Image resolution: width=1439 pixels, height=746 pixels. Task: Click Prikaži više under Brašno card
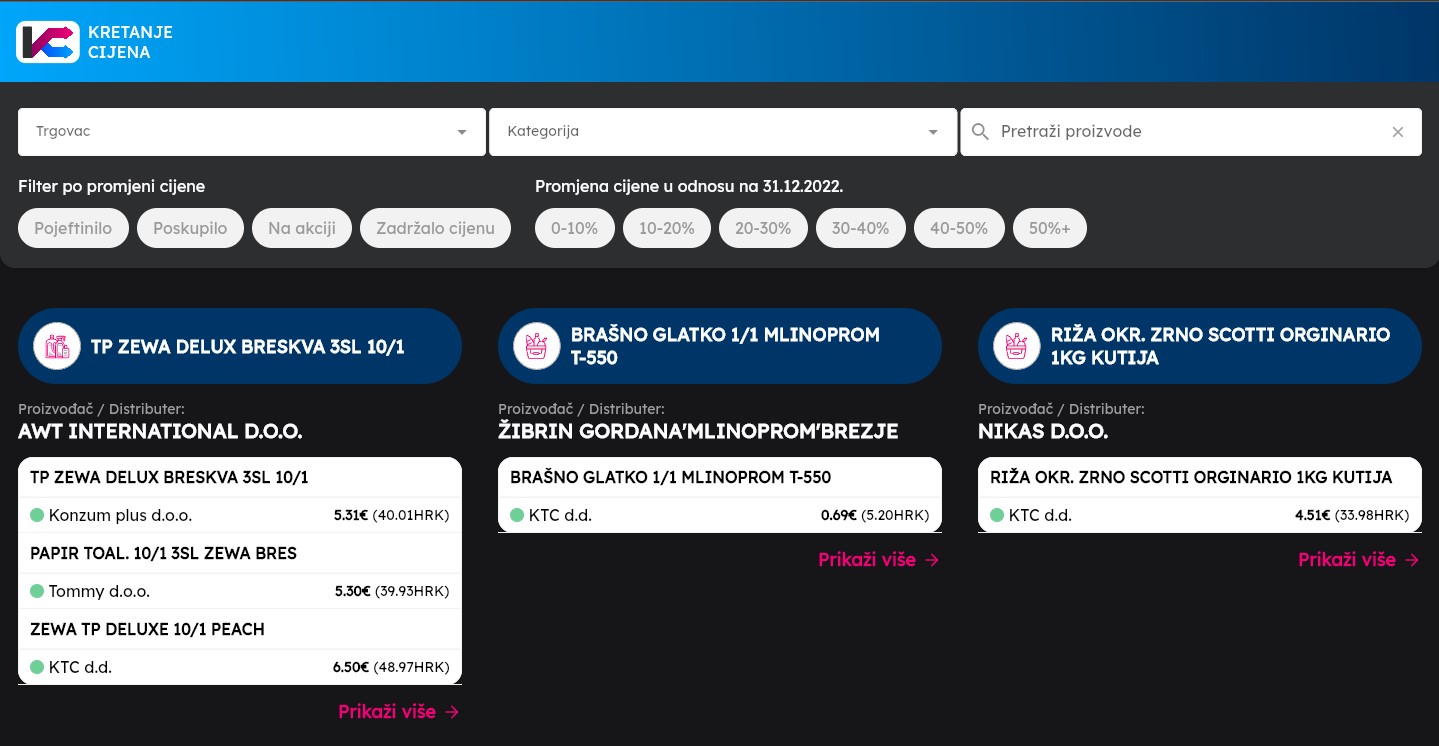point(878,560)
